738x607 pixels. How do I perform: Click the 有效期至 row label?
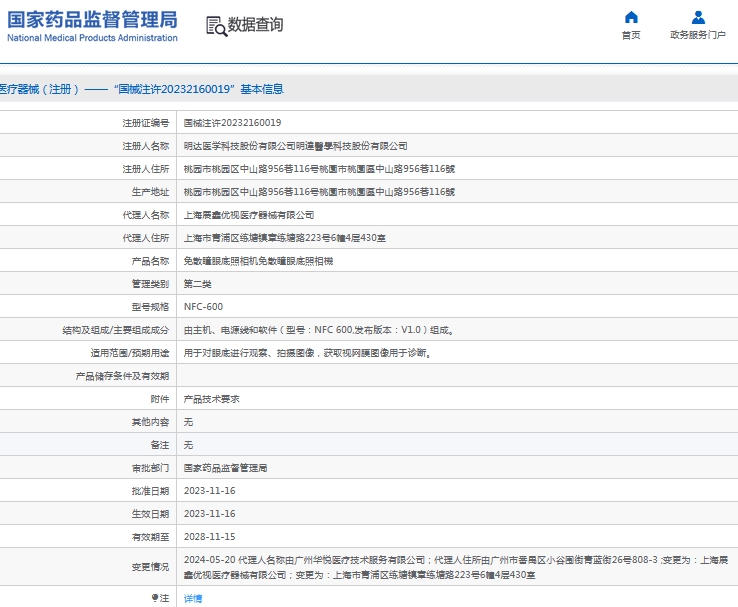(150, 537)
